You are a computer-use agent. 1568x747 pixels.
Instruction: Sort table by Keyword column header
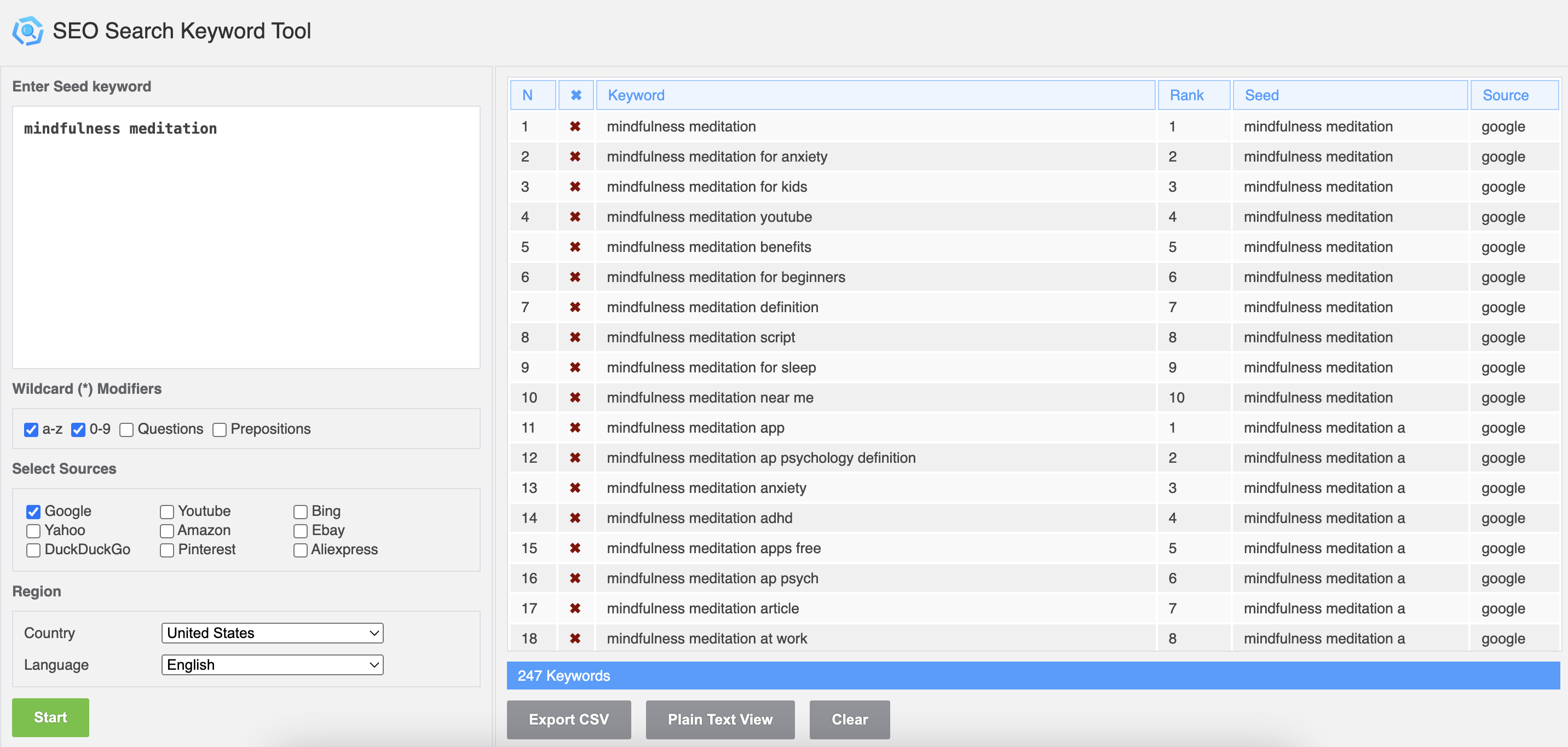pyautogui.click(x=875, y=95)
